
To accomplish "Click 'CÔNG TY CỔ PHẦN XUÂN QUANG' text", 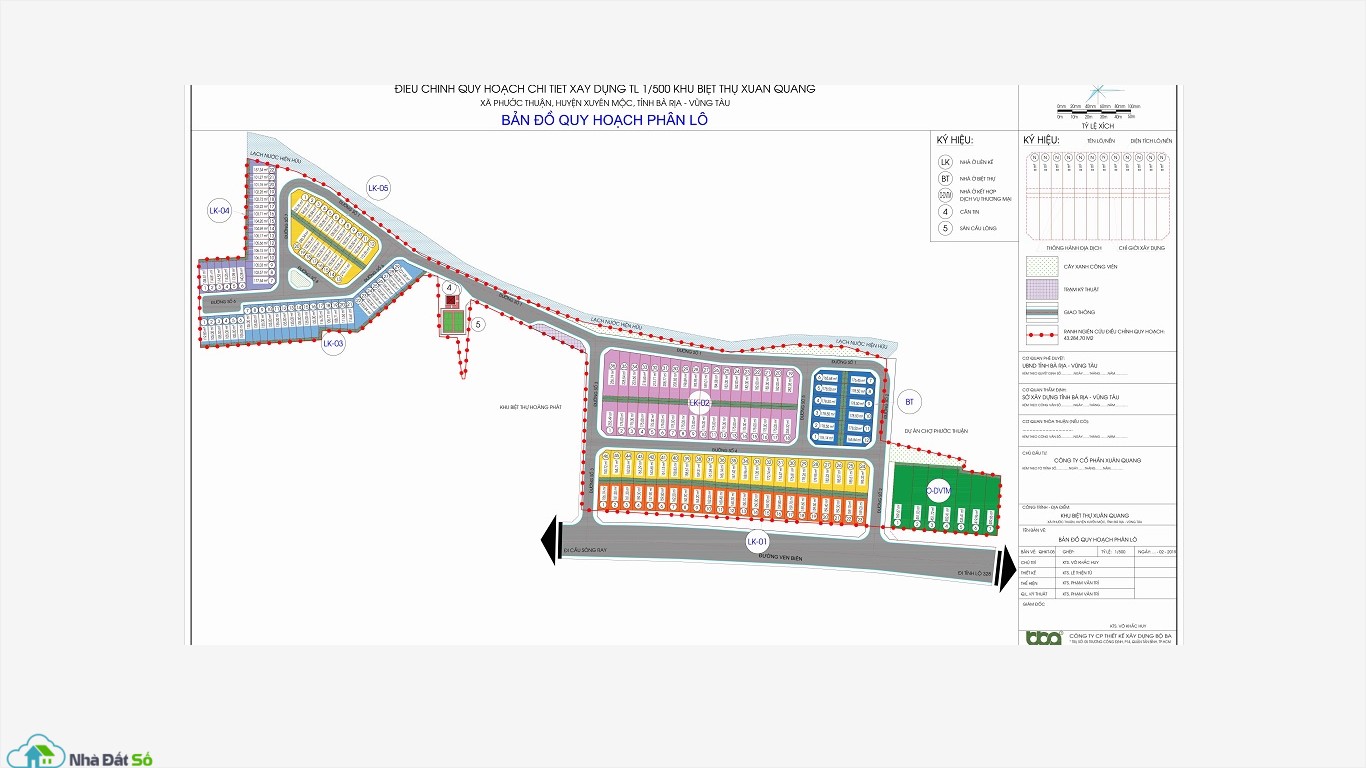I will pos(1098,460).
